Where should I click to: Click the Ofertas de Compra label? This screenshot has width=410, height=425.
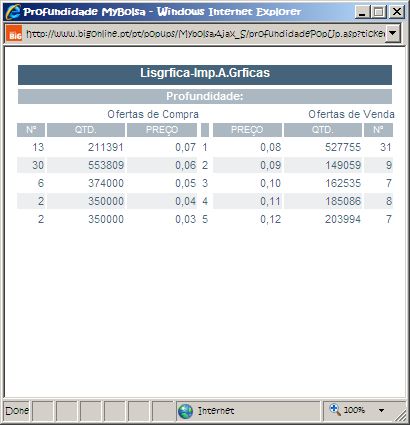(153, 114)
